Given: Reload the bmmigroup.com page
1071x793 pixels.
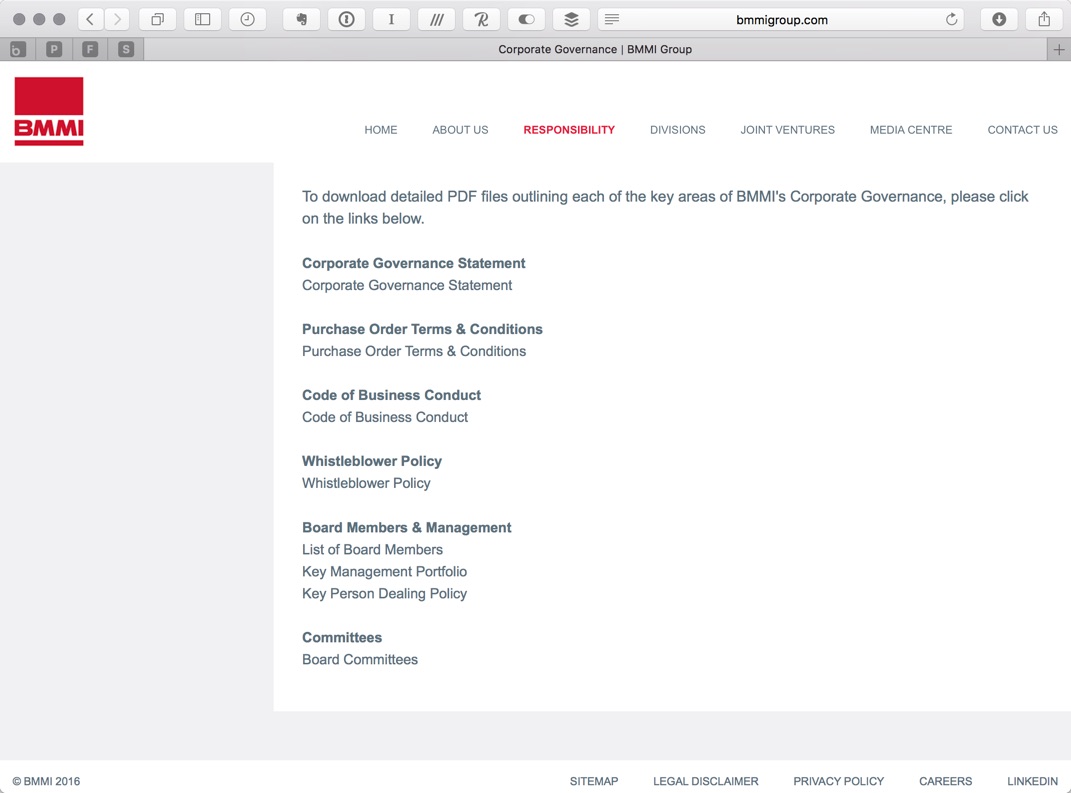Looking at the screenshot, I should pyautogui.click(x=951, y=19).
